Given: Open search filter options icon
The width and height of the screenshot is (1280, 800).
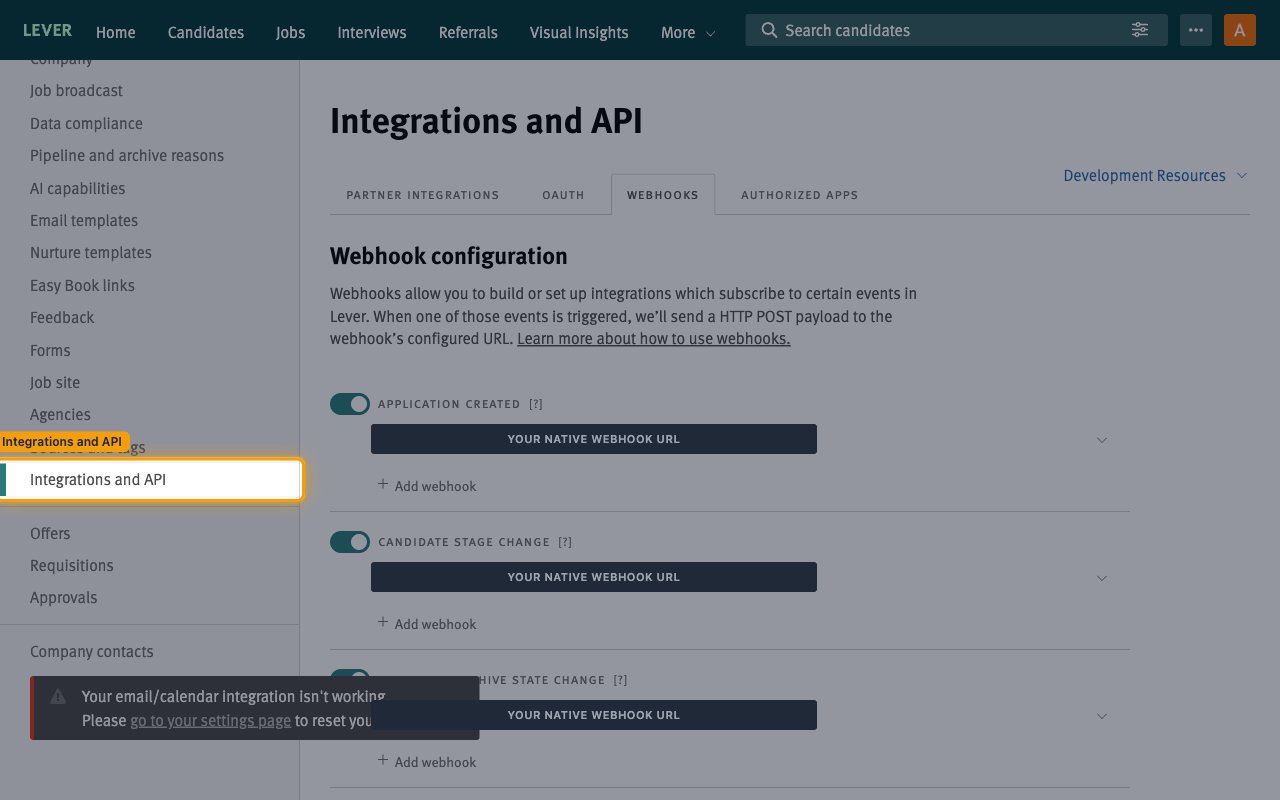Looking at the screenshot, I should (x=1140, y=30).
